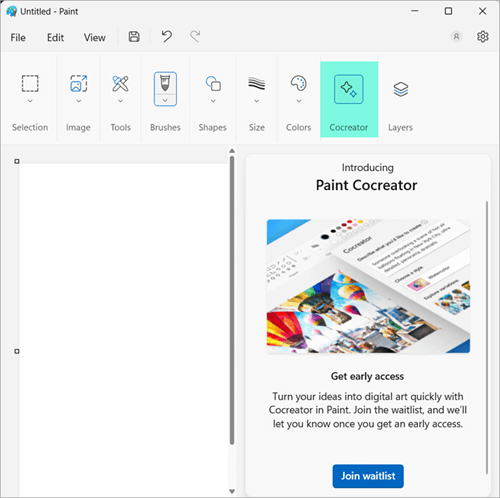Screen dimensions: 500x498
Task: Open the Shapes tool icon
Action: click(x=213, y=83)
